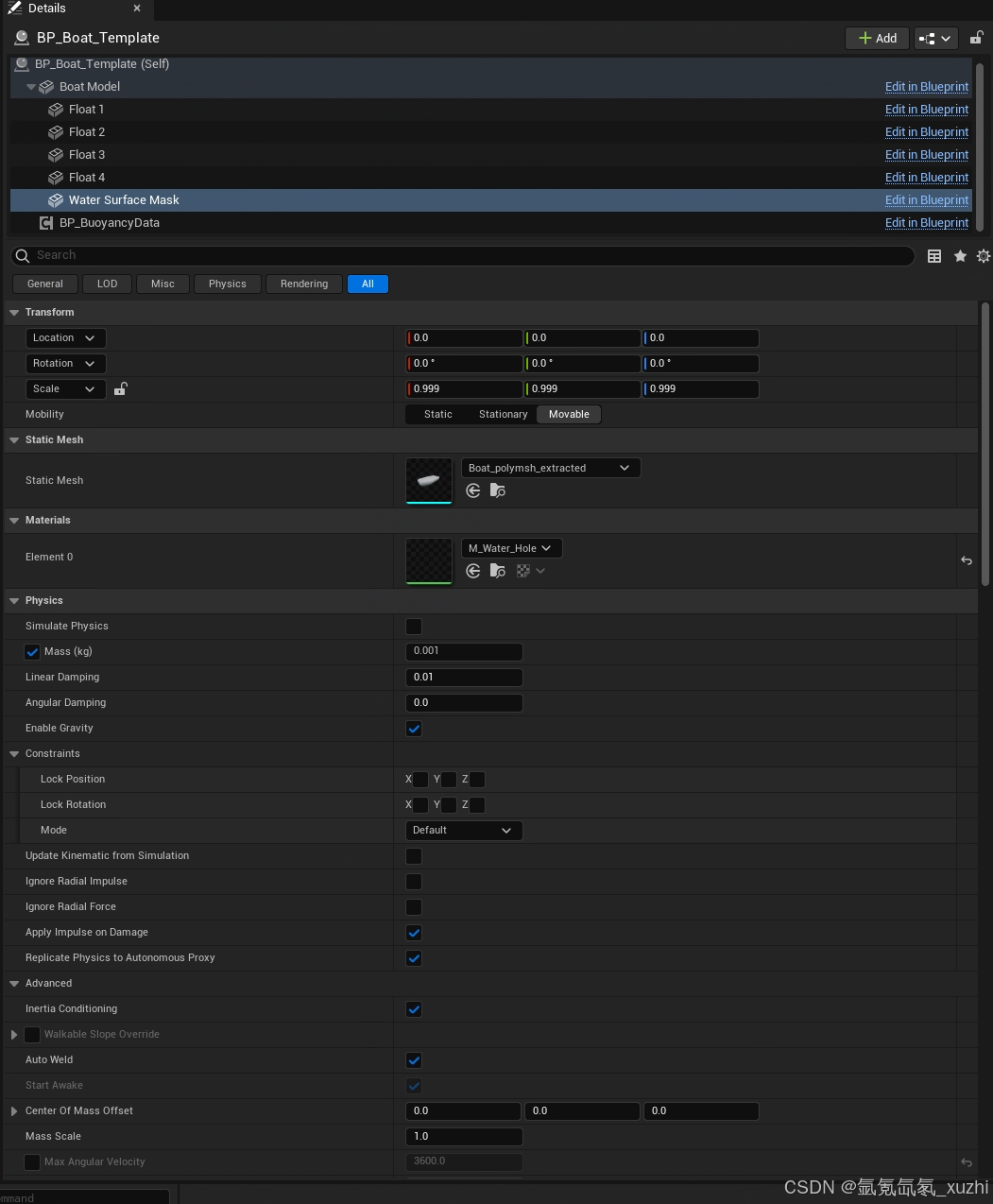Collapse the Boat Model tree node
This screenshot has width=993, height=1204.
click(31, 87)
